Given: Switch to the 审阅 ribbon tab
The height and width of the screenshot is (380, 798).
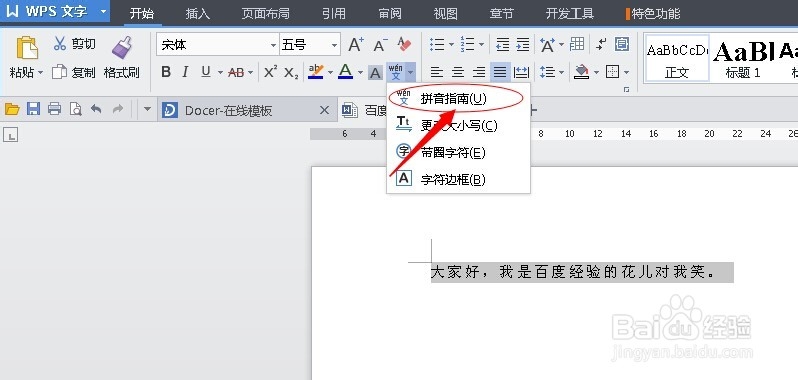Looking at the screenshot, I should click(390, 13).
